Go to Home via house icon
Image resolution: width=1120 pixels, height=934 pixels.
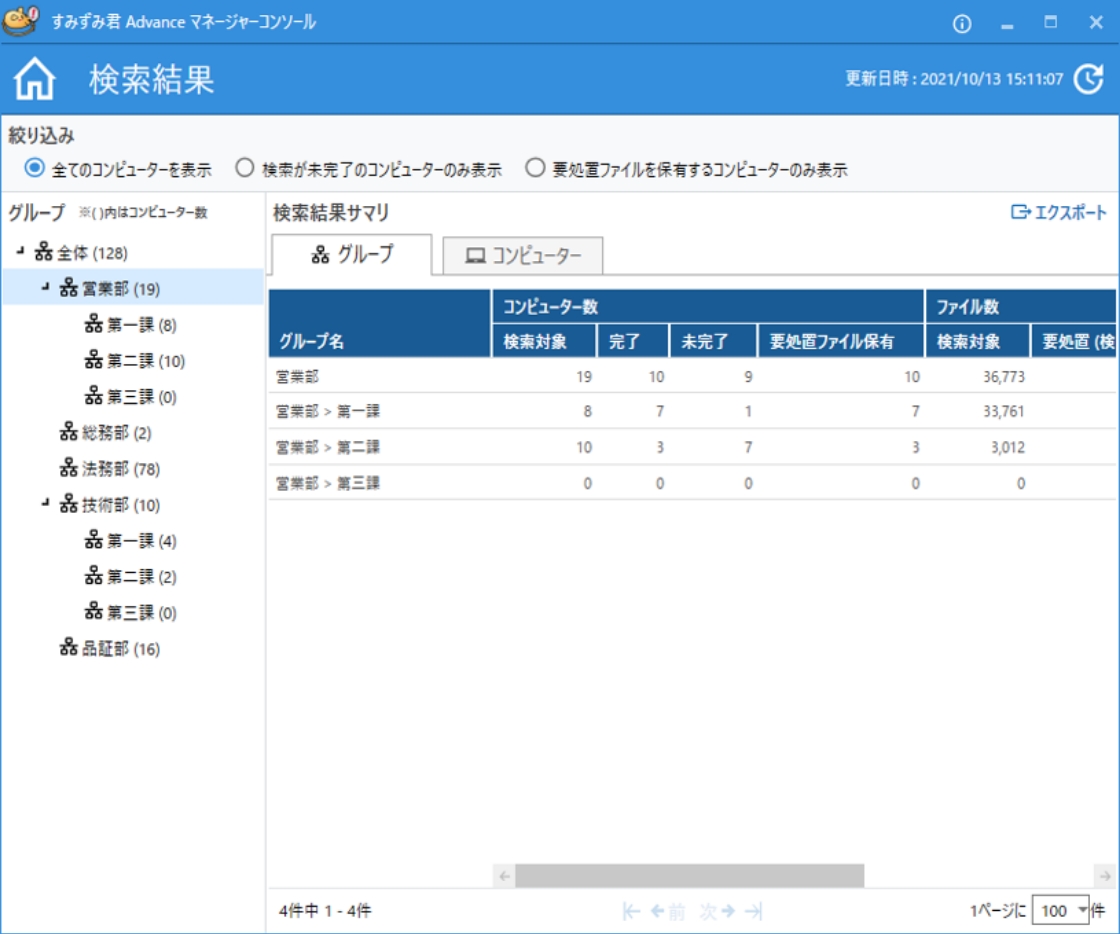34,79
